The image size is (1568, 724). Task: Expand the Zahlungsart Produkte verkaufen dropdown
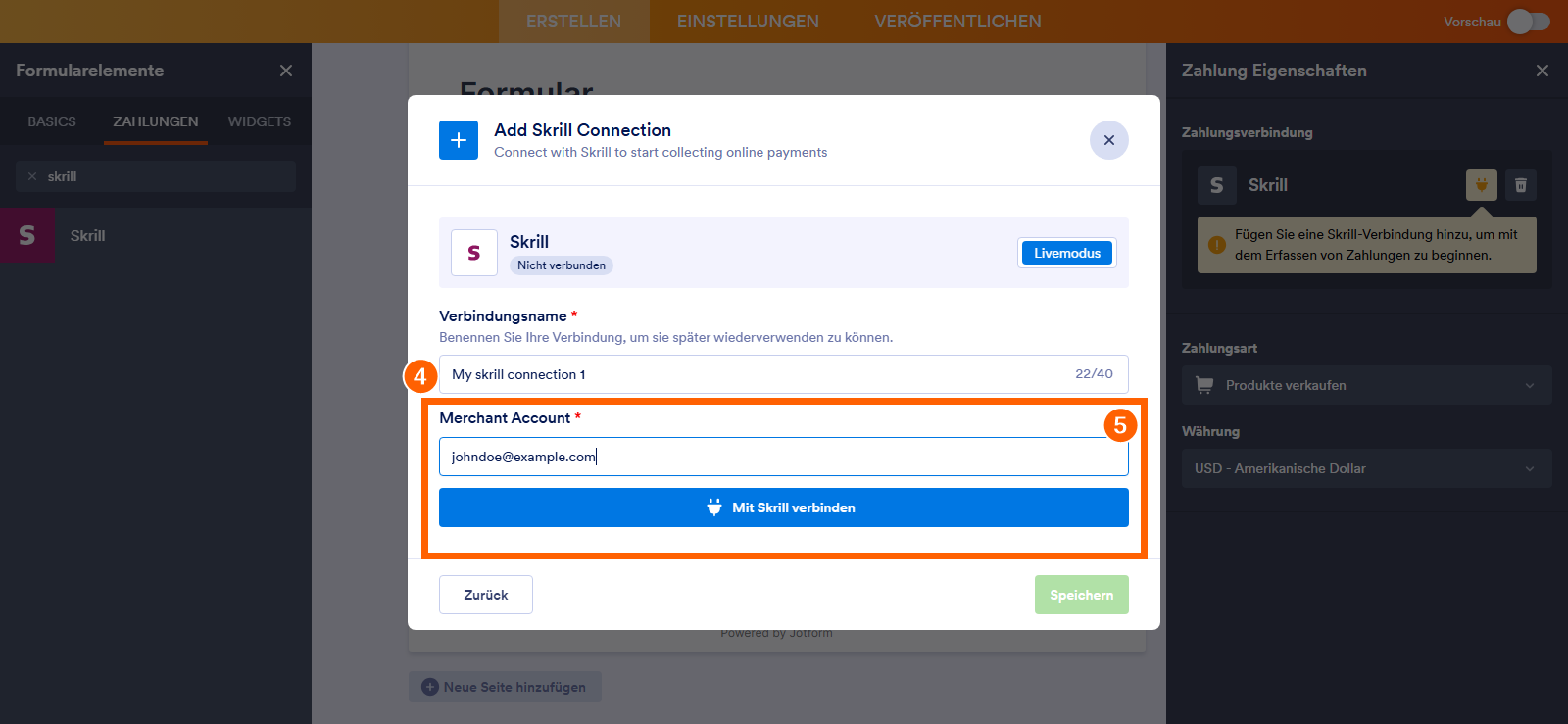(x=1366, y=385)
